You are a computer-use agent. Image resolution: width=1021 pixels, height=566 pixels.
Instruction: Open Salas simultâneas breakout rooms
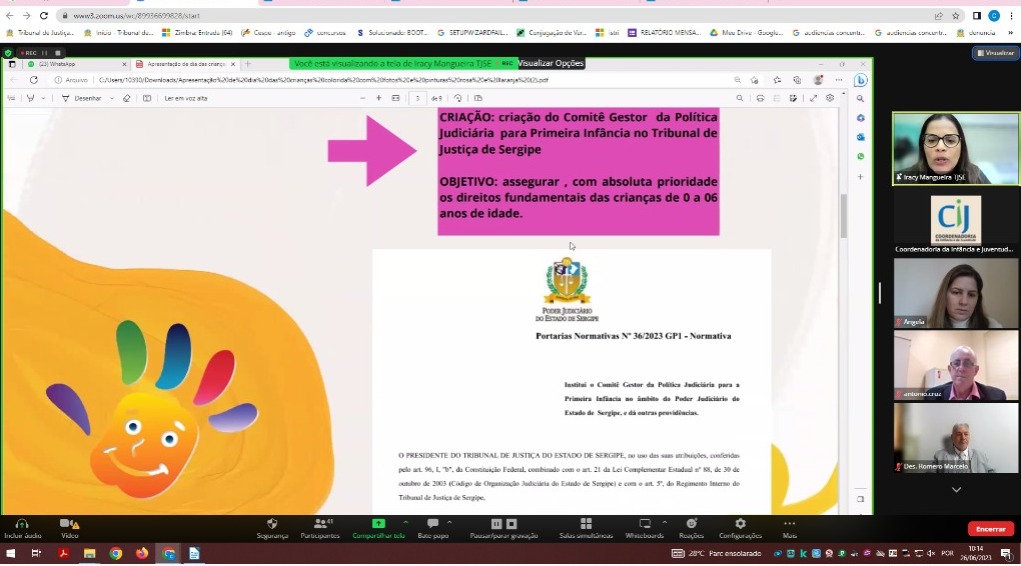click(585, 527)
